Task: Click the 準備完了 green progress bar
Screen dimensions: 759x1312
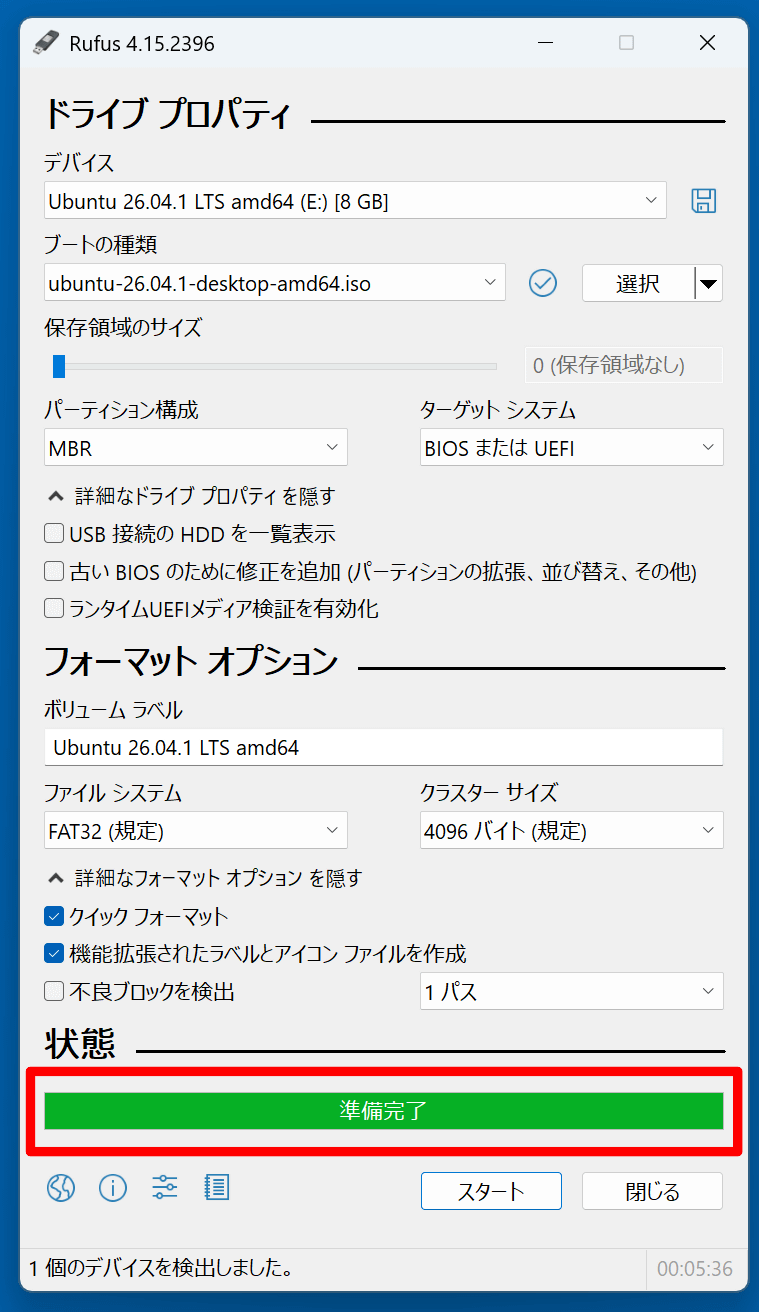Action: 383,1111
